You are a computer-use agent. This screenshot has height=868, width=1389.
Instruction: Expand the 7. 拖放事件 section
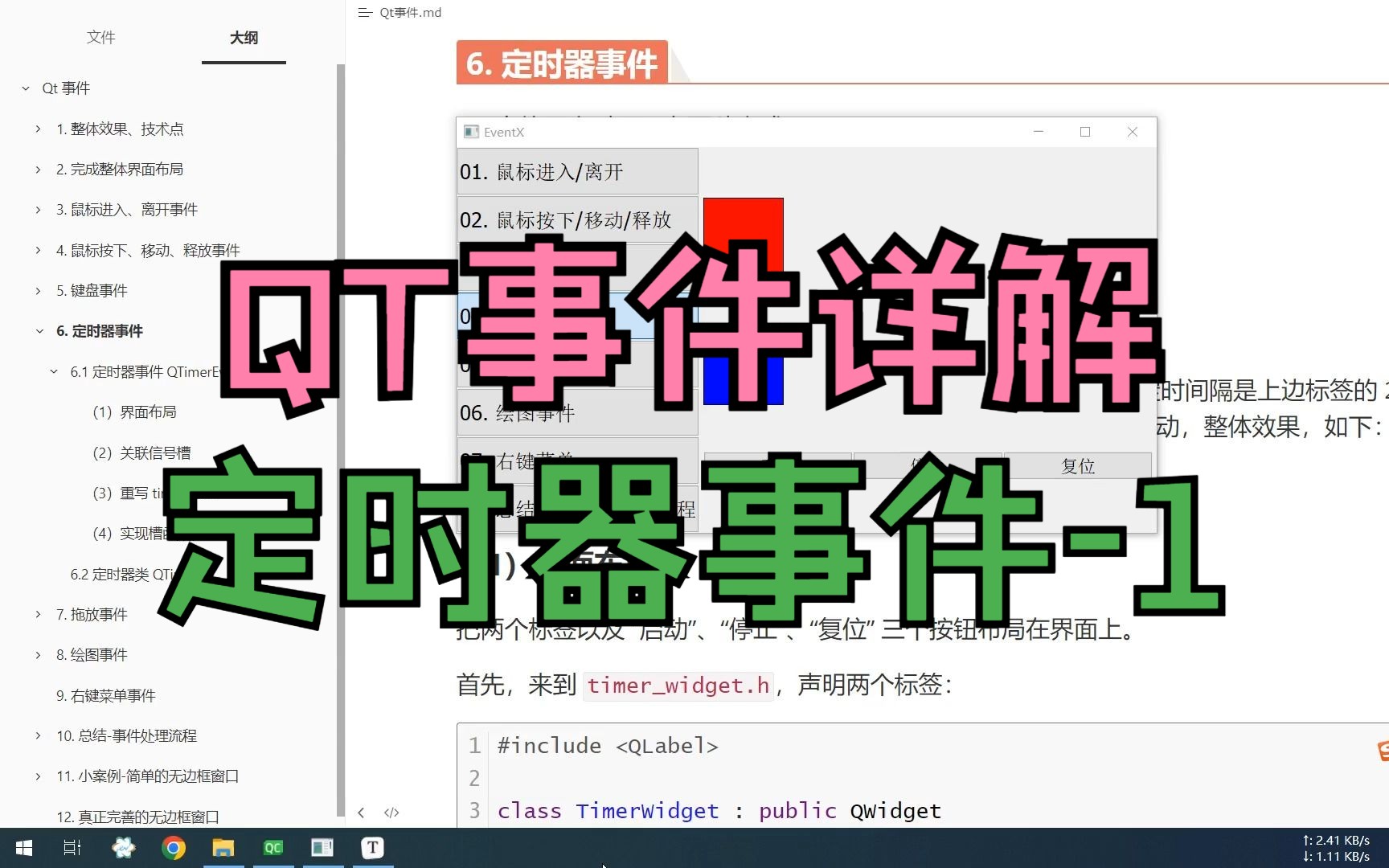tap(38, 615)
